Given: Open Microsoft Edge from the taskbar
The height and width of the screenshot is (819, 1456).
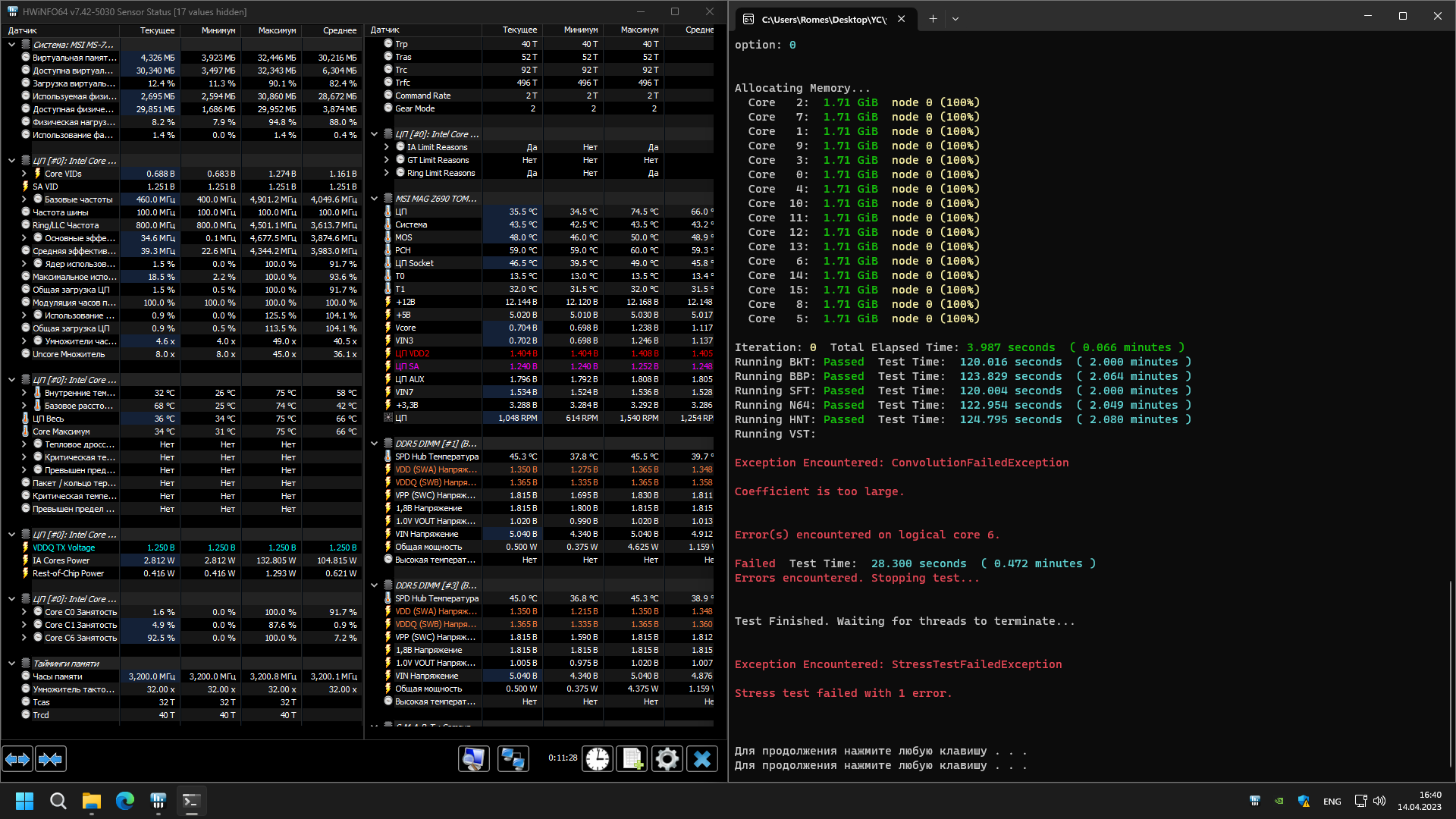Looking at the screenshot, I should 125,801.
